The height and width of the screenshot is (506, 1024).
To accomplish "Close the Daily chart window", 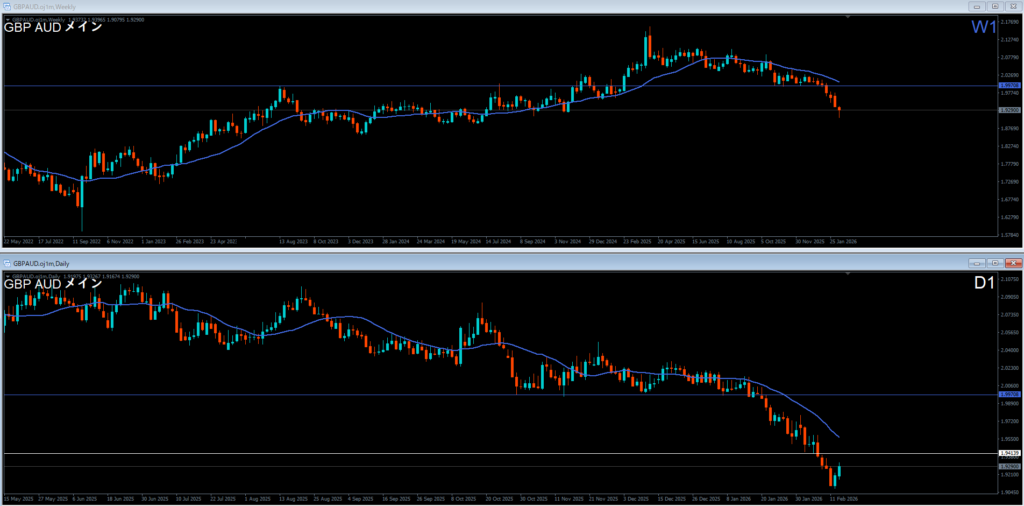I will tap(1012, 262).
